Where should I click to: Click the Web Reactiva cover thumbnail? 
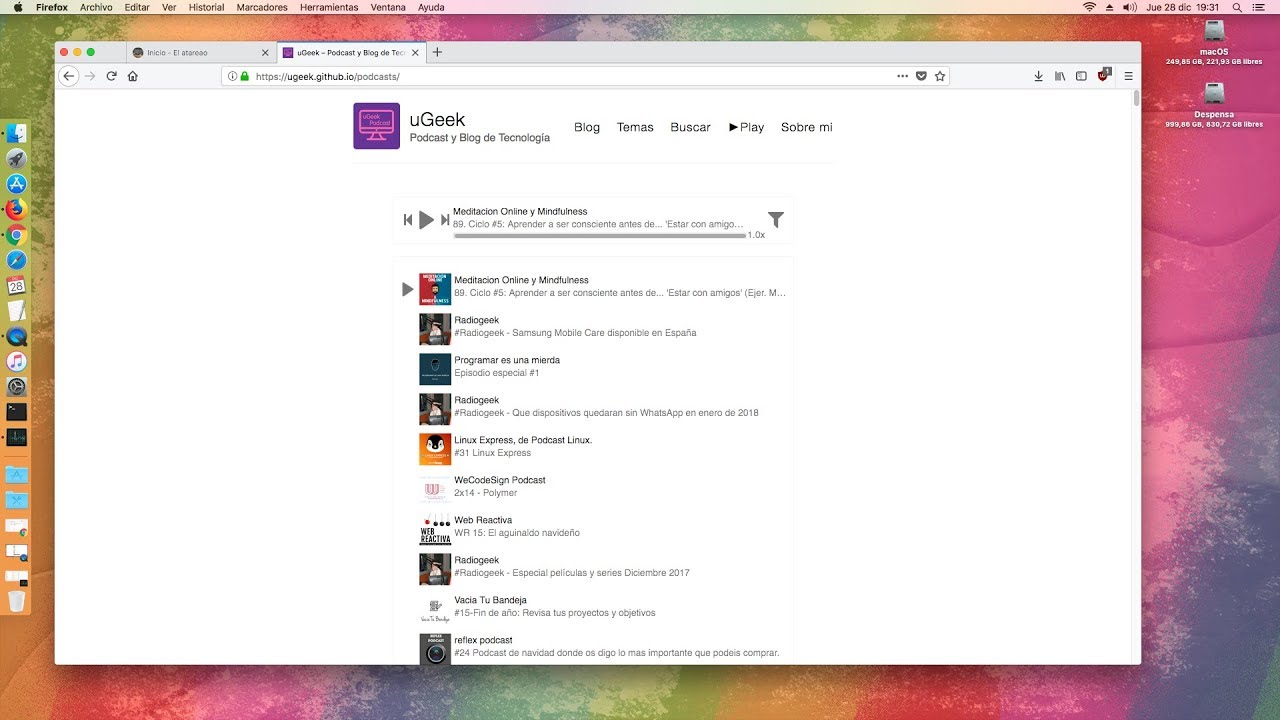(435, 529)
